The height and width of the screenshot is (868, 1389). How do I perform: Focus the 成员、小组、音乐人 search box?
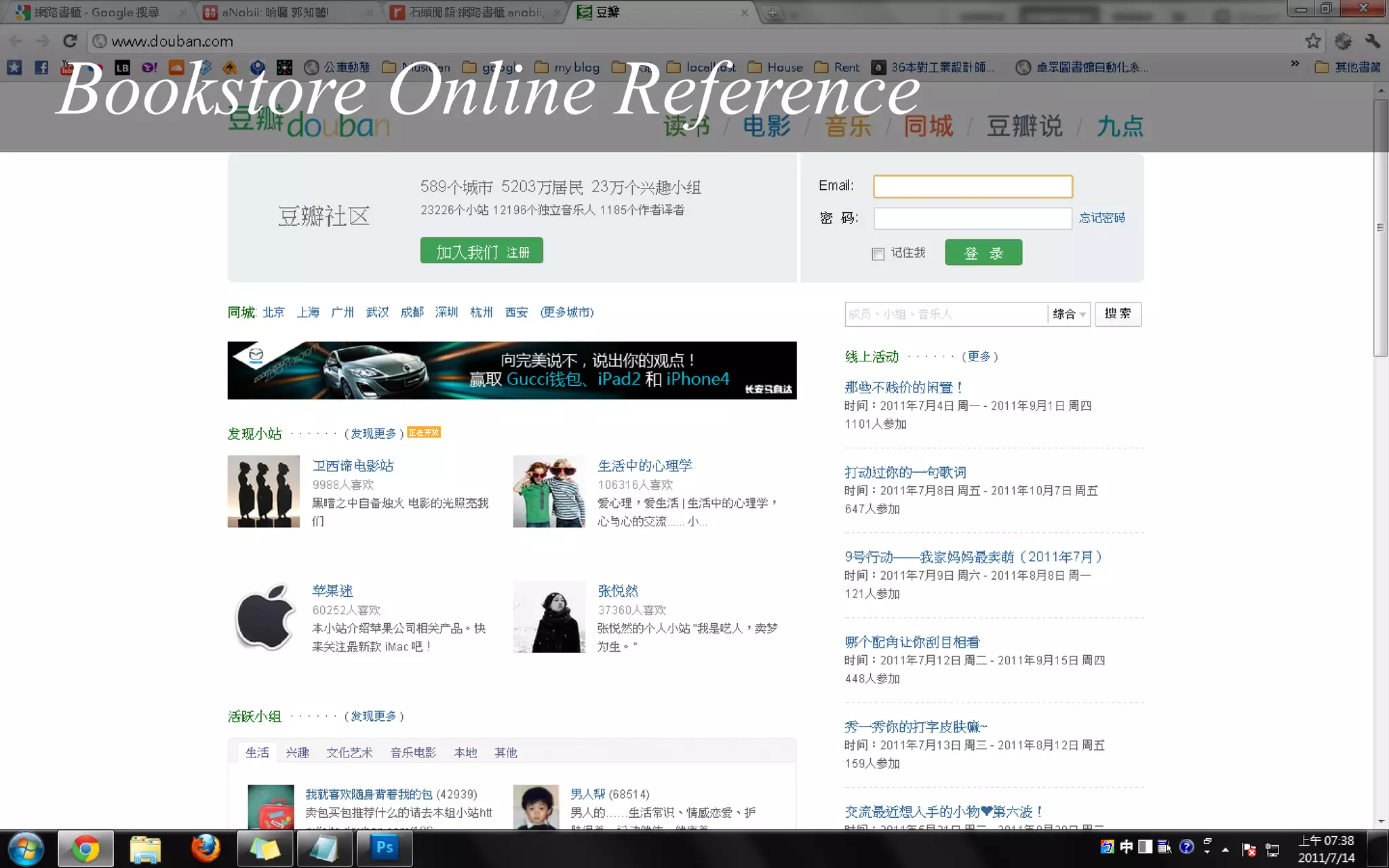coord(946,314)
